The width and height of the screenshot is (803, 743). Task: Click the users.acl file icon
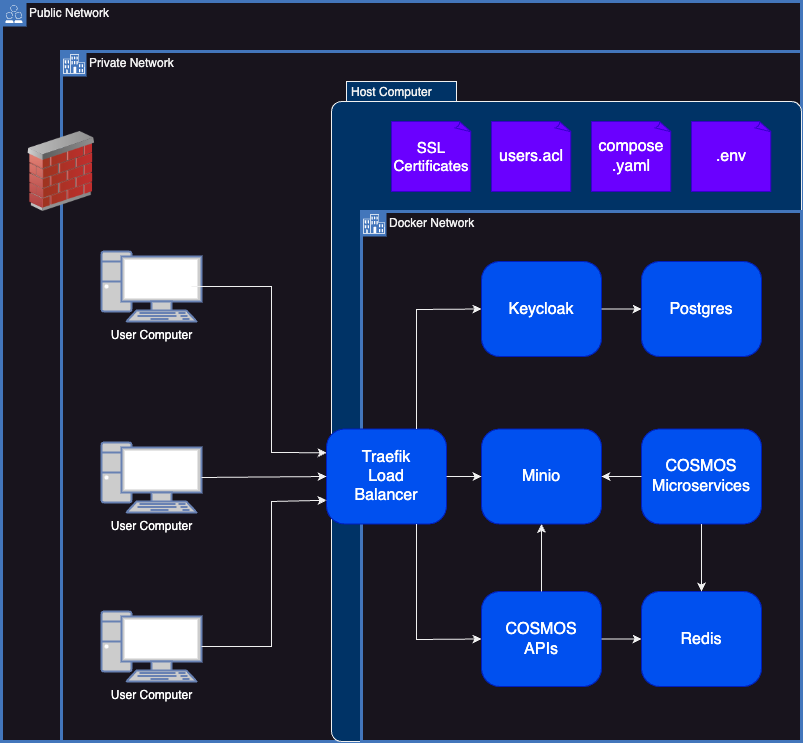pyautogui.click(x=531, y=157)
